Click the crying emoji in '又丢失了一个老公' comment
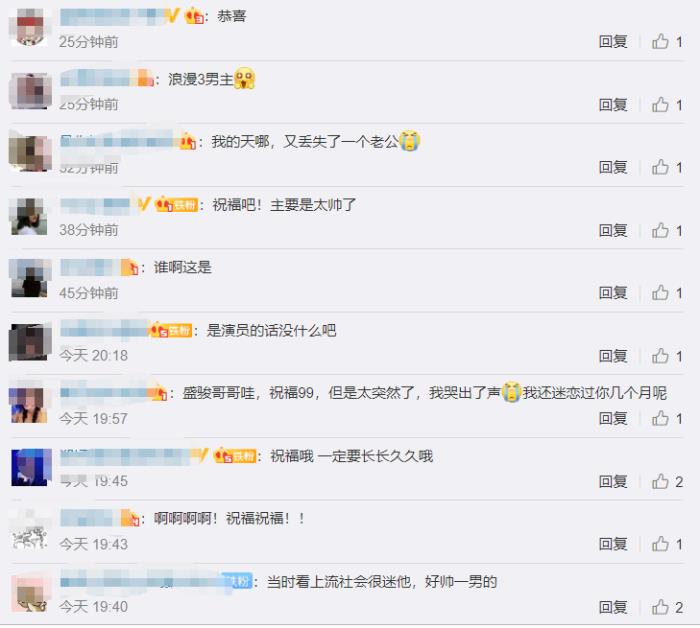 tap(410, 141)
